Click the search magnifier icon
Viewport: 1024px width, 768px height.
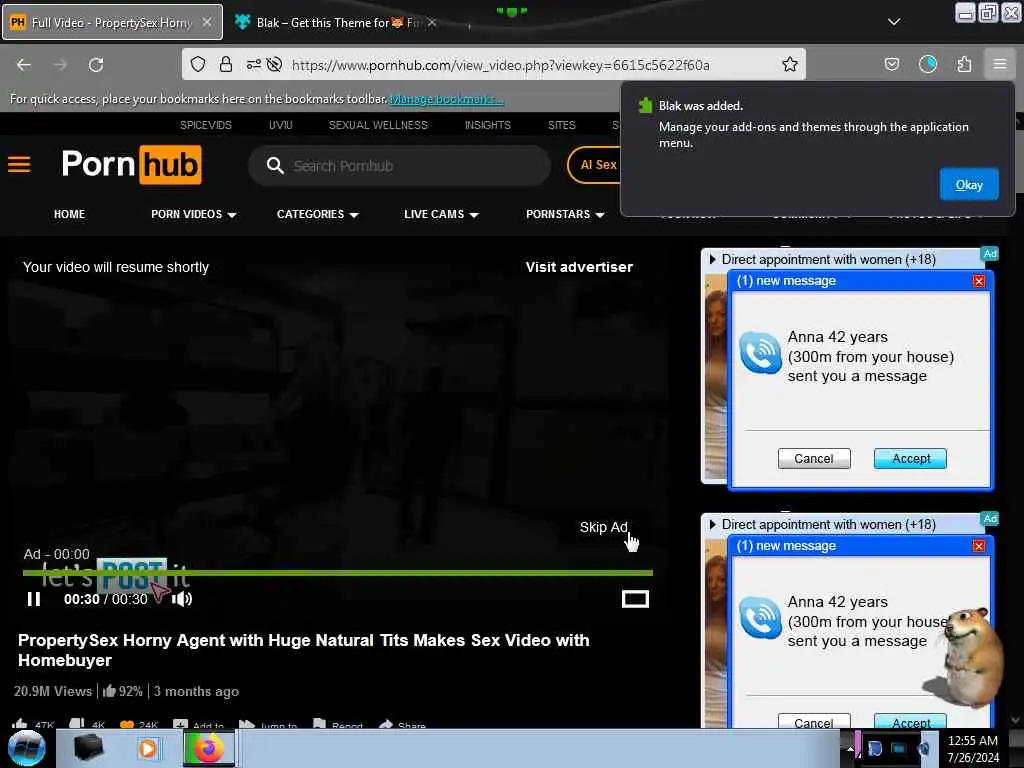[275, 165]
